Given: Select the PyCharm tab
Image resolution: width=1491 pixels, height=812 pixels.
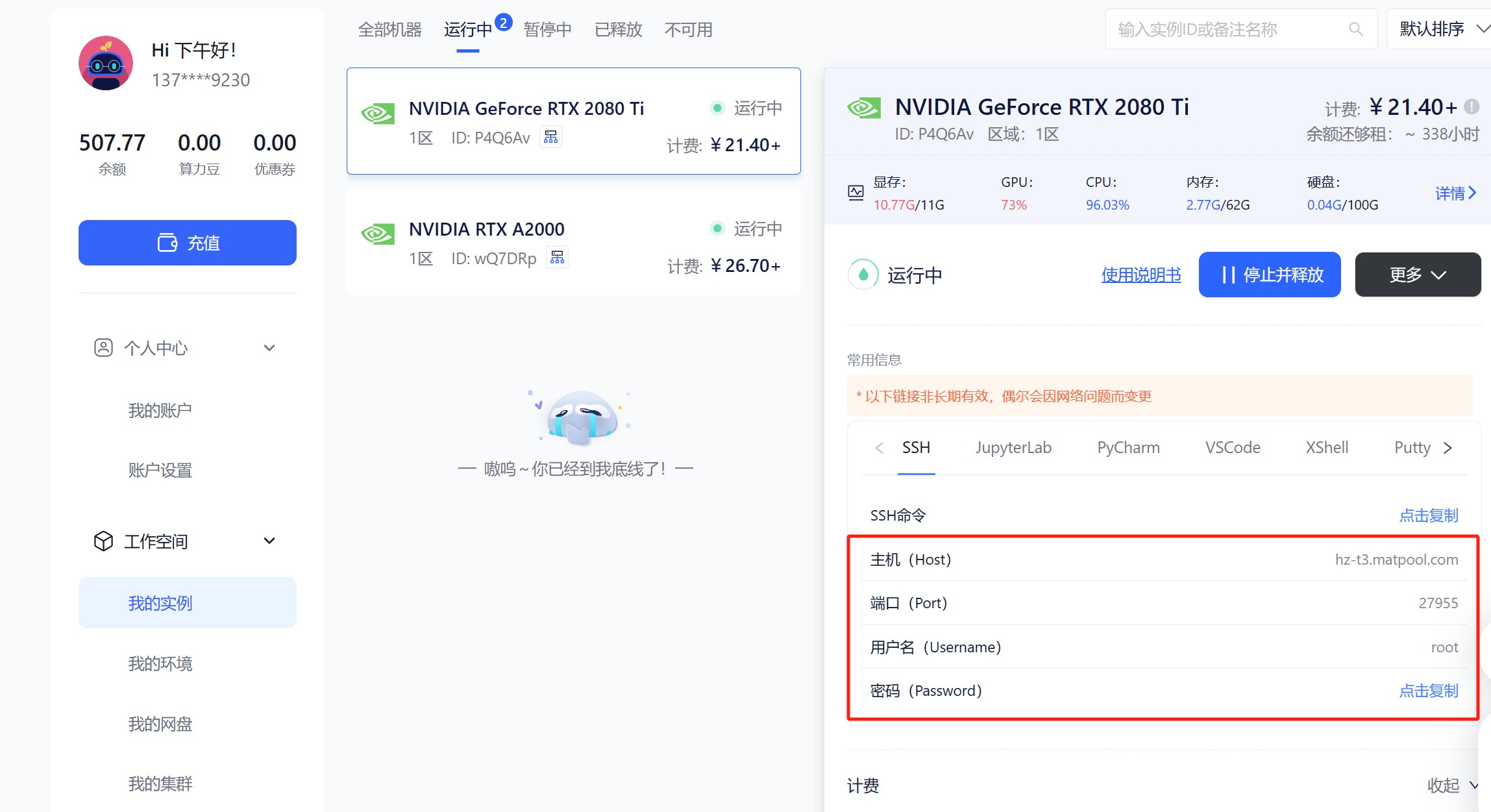Looking at the screenshot, I should click(1128, 447).
